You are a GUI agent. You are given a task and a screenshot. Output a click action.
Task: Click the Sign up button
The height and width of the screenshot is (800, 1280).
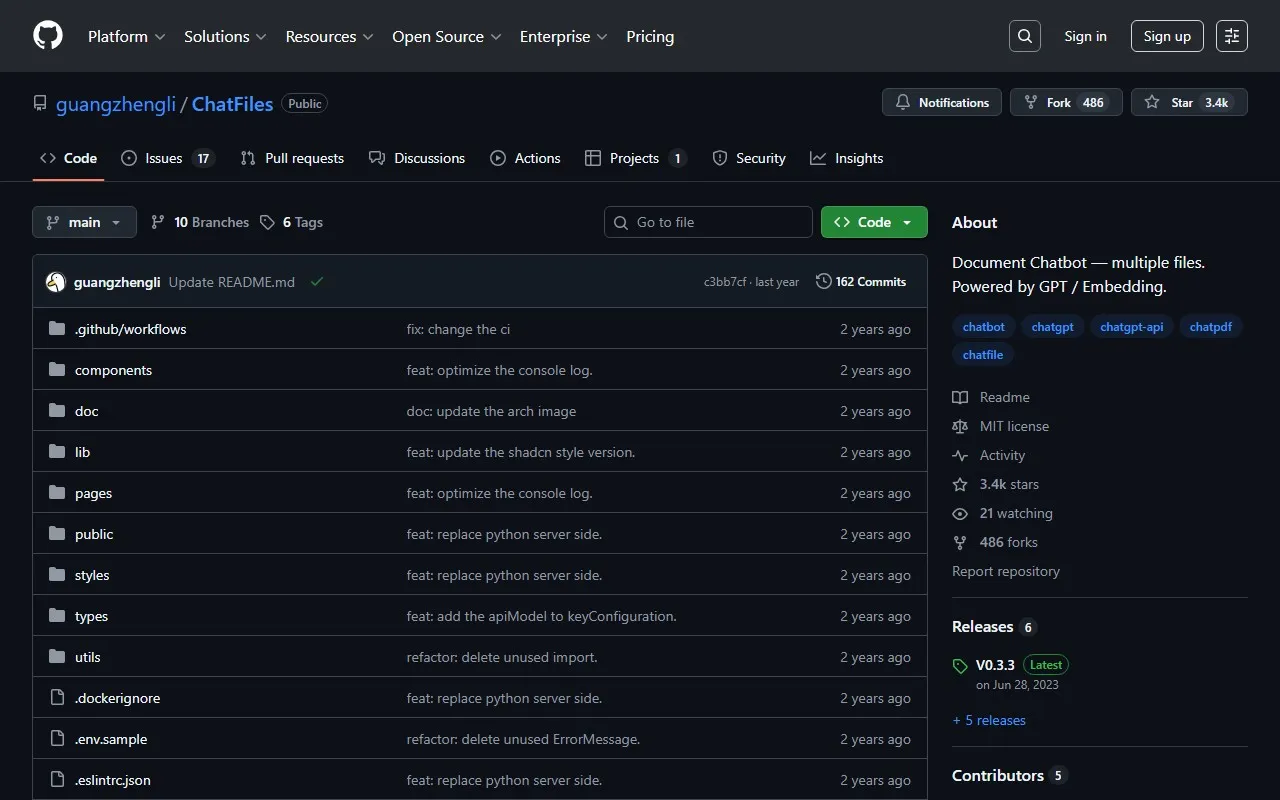[1167, 36]
